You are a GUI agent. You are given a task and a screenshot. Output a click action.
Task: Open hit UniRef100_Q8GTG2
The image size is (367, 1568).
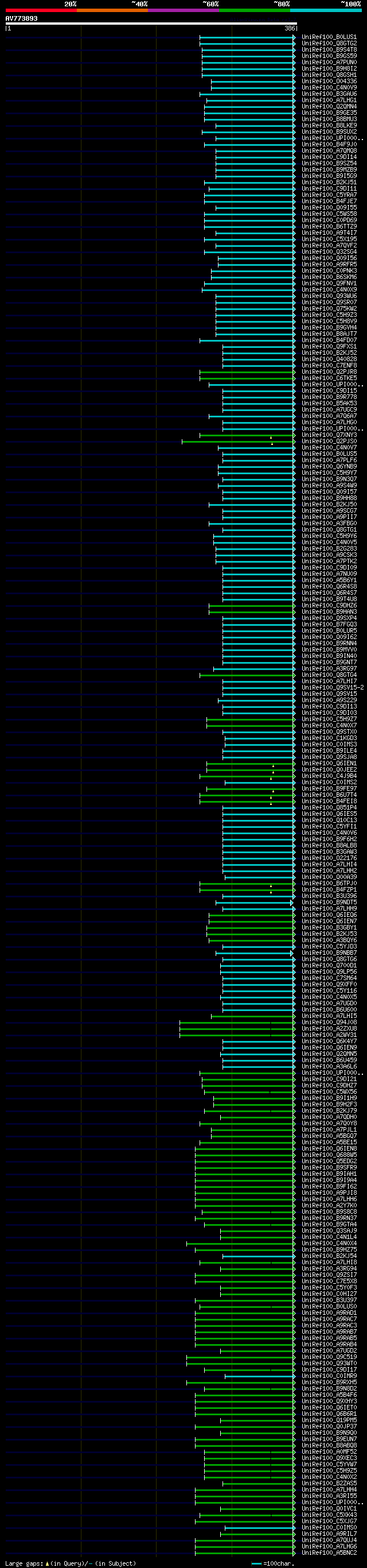pos(329,43)
